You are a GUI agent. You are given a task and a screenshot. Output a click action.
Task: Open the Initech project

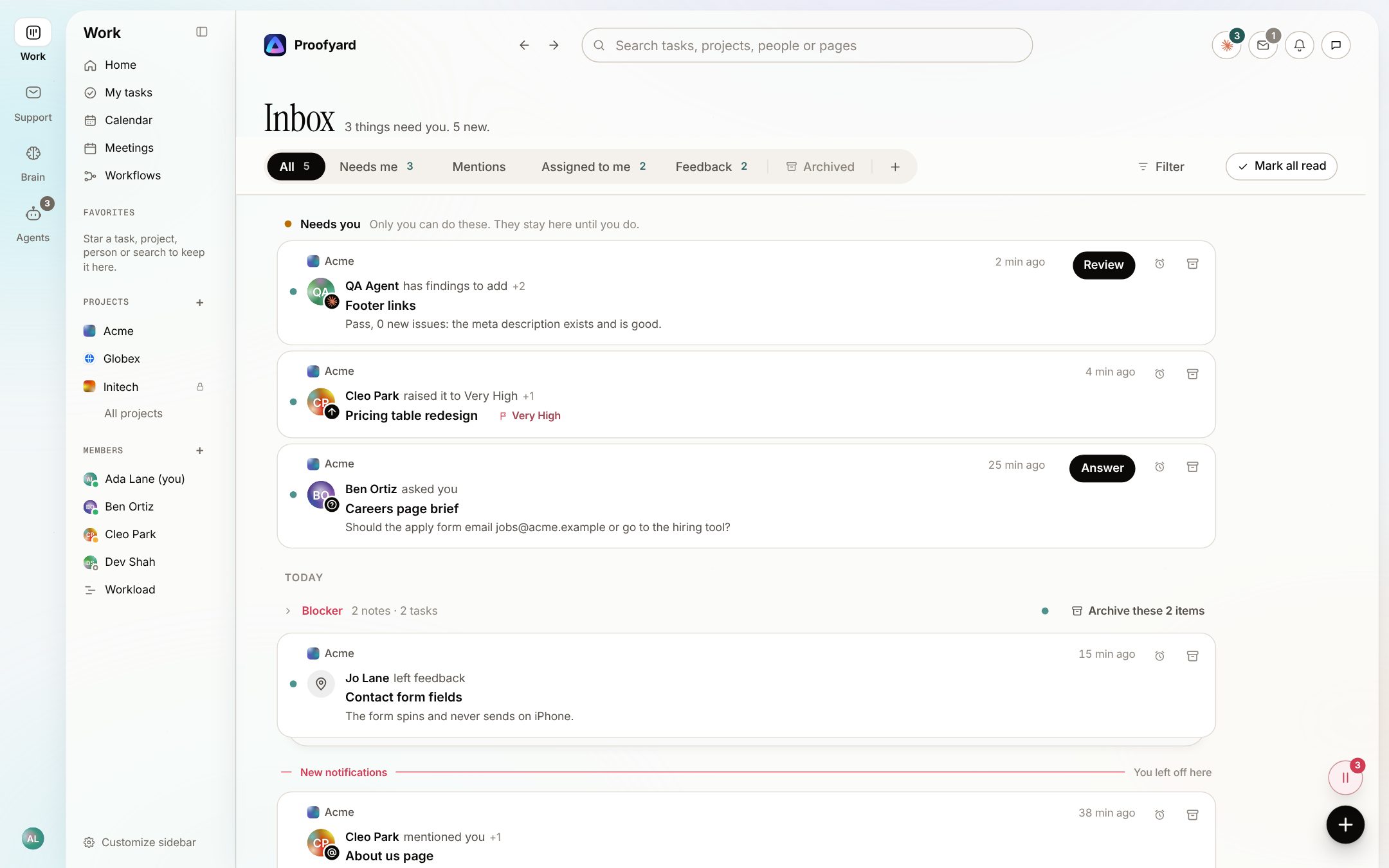pyautogui.click(x=147, y=386)
